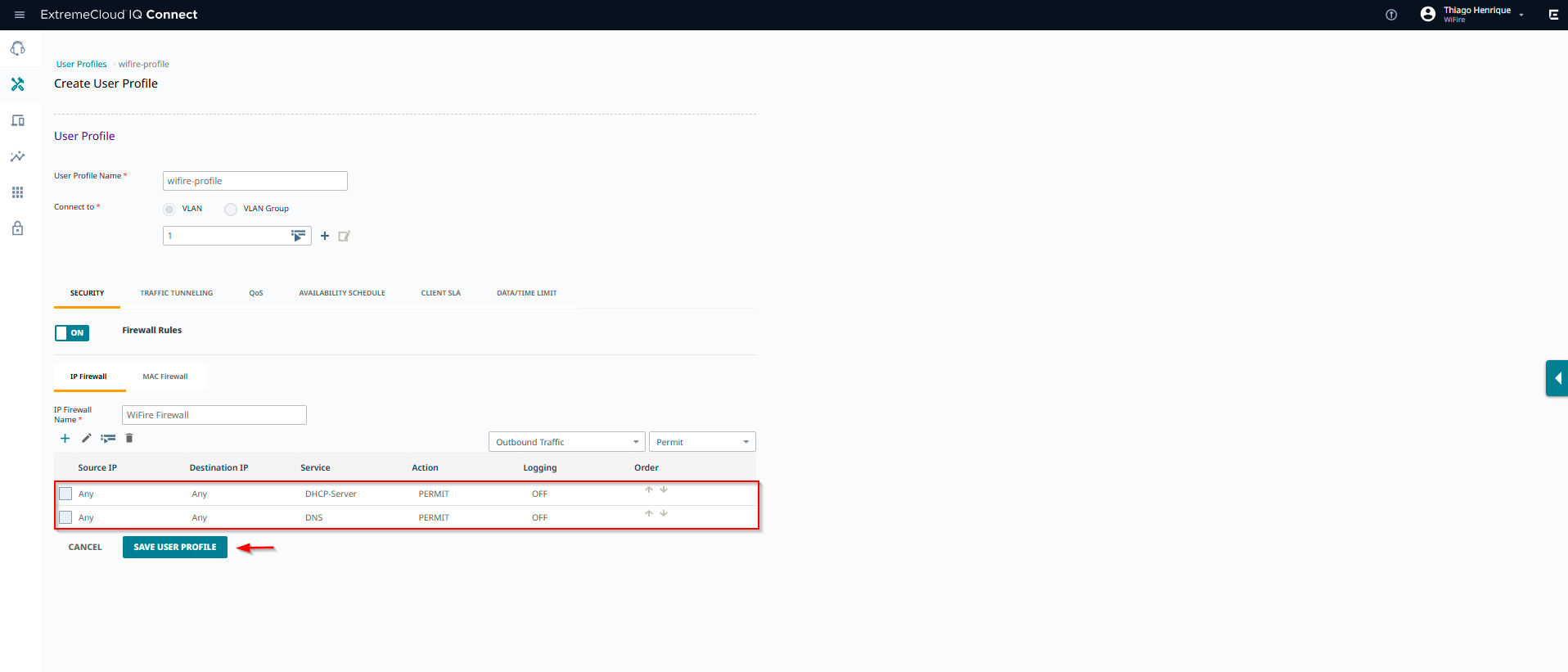Select the Configure tools icon in the sidebar
The image size is (1568, 672).
coord(17,84)
